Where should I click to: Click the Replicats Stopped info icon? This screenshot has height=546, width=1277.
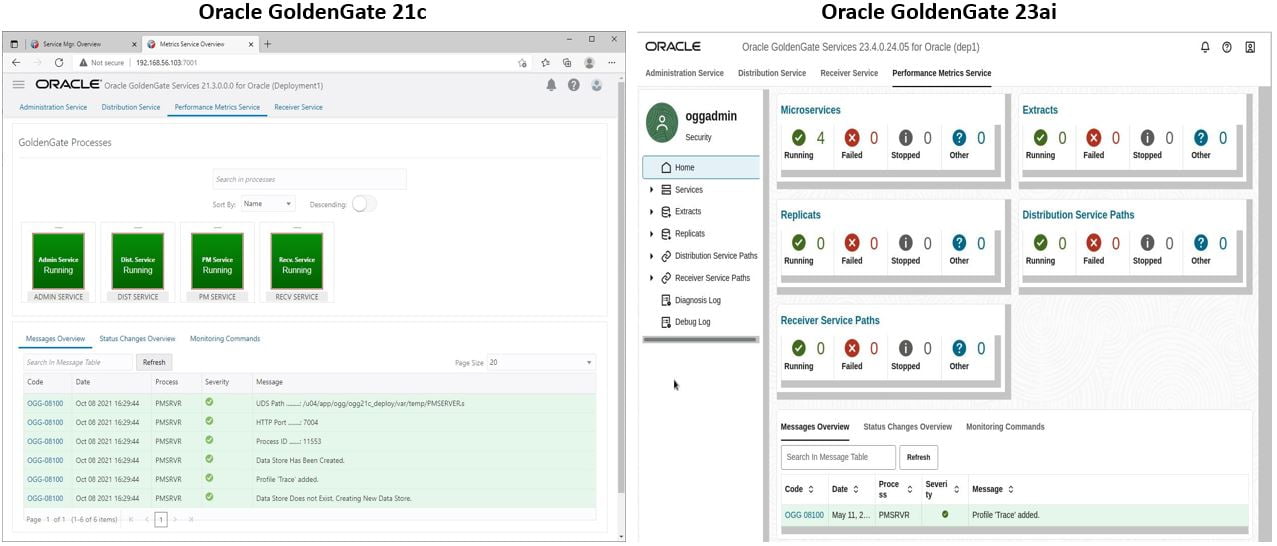pos(906,243)
